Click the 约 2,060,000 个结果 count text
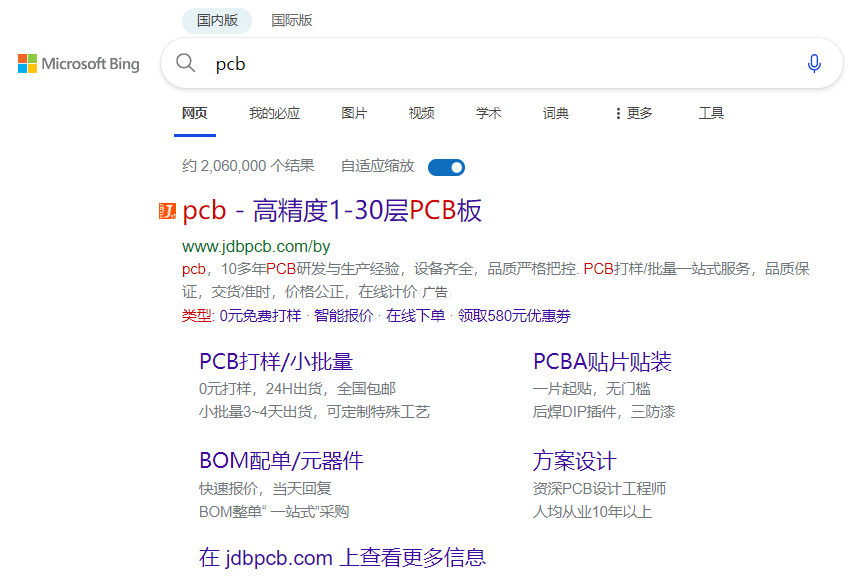This screenshot has width=863, height=582. point(248,166)
